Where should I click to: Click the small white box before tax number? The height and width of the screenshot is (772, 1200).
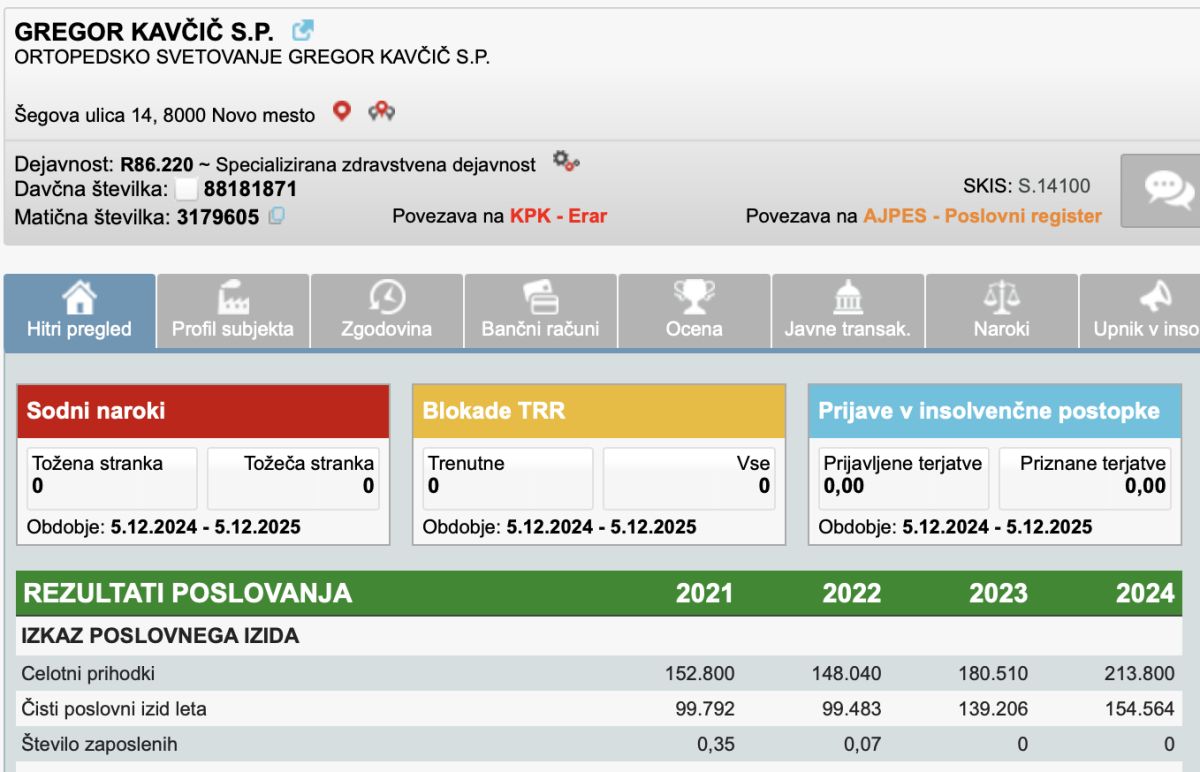[186, 189]
